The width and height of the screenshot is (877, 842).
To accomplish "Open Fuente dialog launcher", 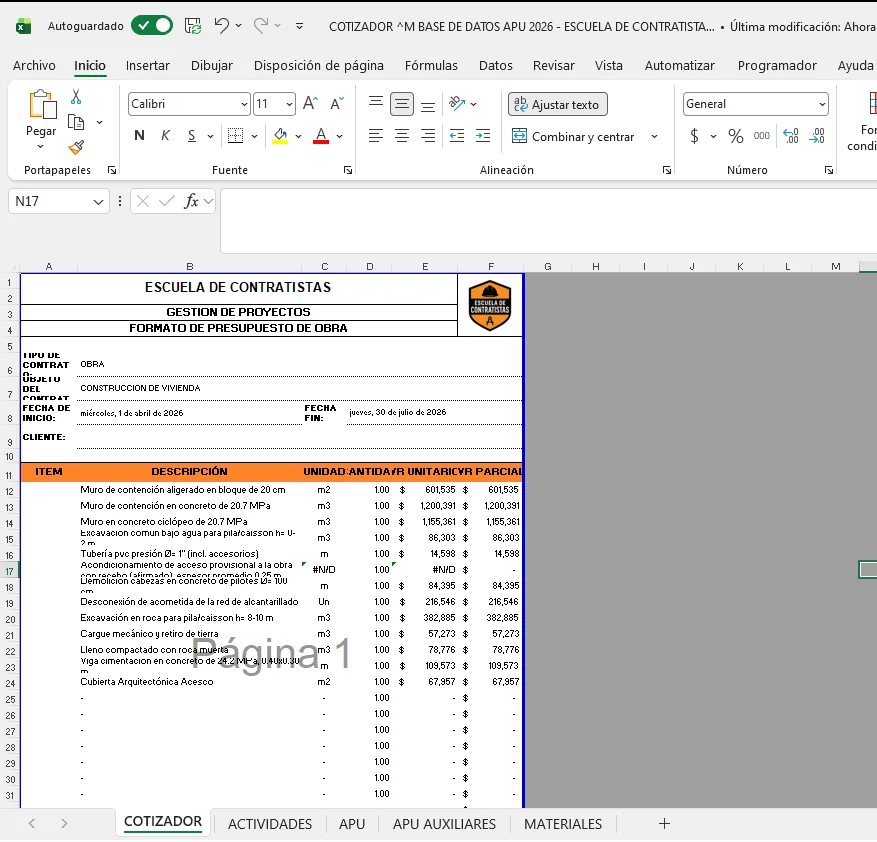I will click(x=348, y=170).
